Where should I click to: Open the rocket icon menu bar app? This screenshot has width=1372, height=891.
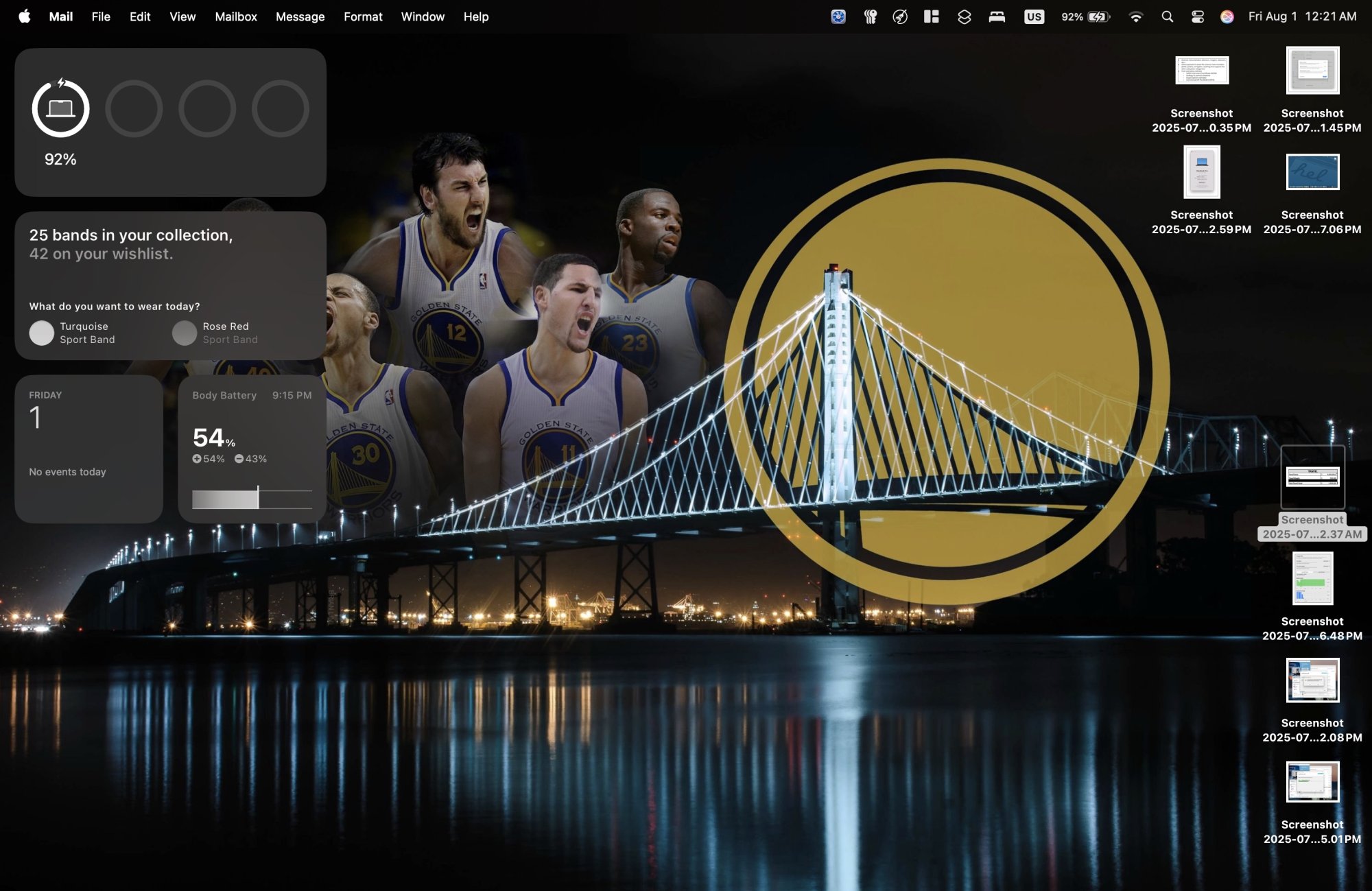coord(900,16)
